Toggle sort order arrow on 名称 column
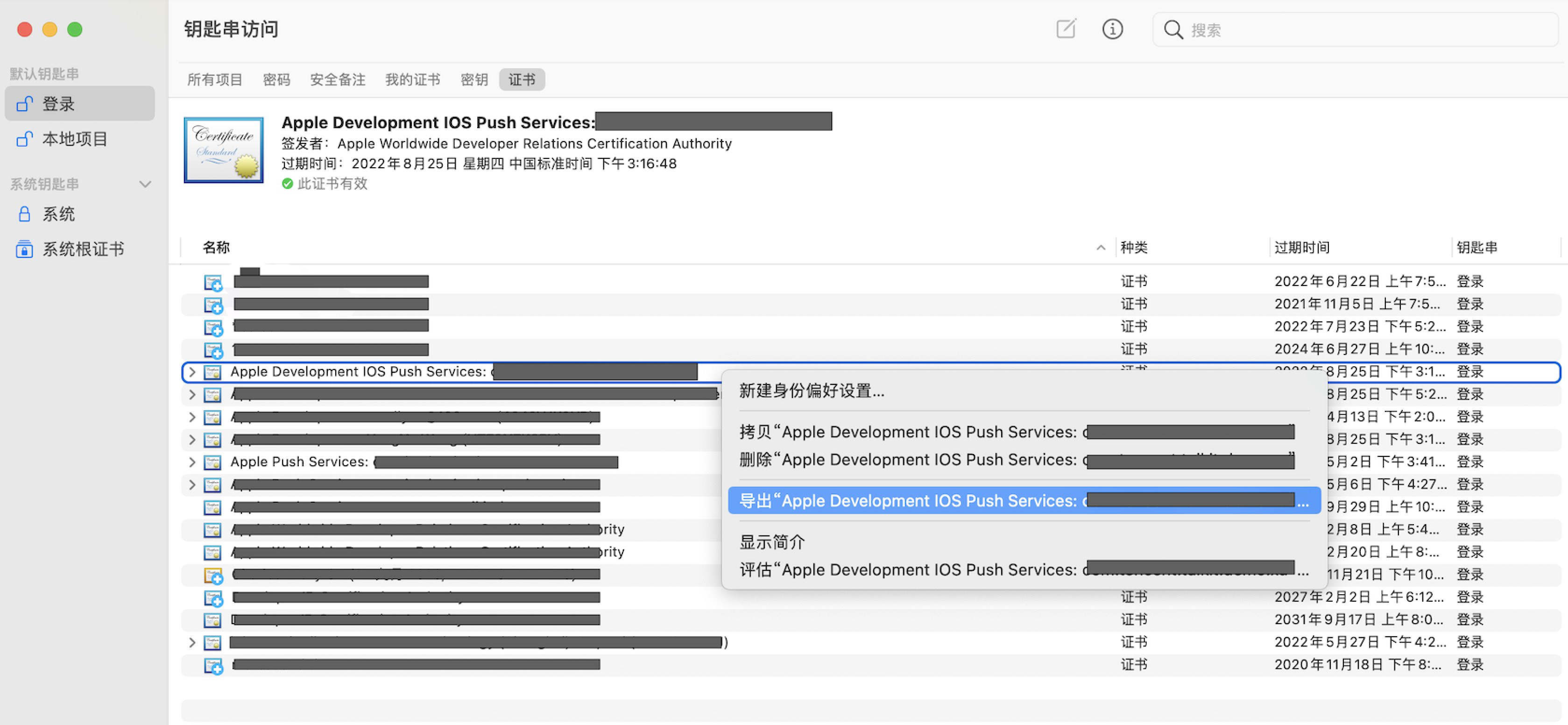Image resolution: width=1568 pixels, height=725 pixels. (1101, 247)
